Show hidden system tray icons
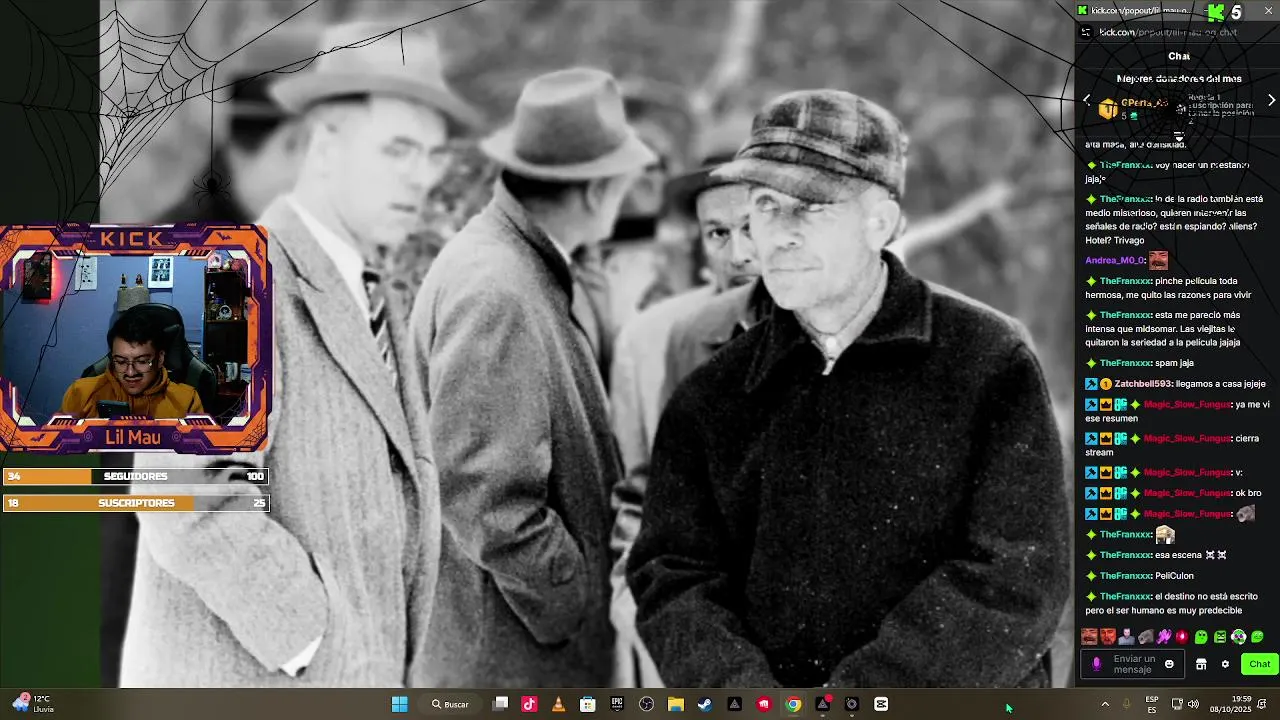The width and height of the screenshot is (1280, 720). pos(1105,704)
